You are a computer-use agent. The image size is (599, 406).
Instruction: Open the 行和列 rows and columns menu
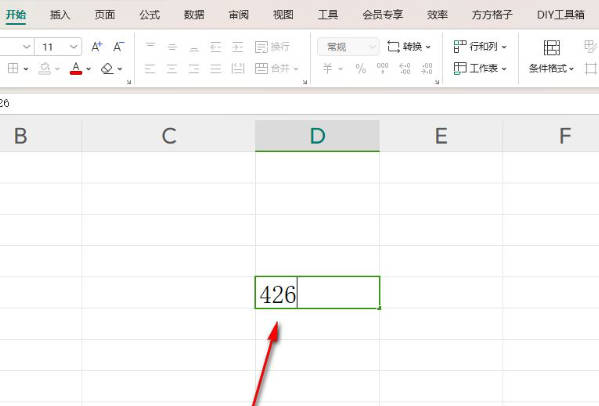click(x=480, y=47)
